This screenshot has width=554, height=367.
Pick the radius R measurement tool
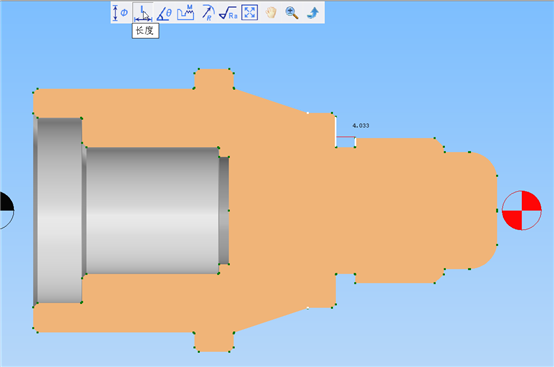[208, 13]
